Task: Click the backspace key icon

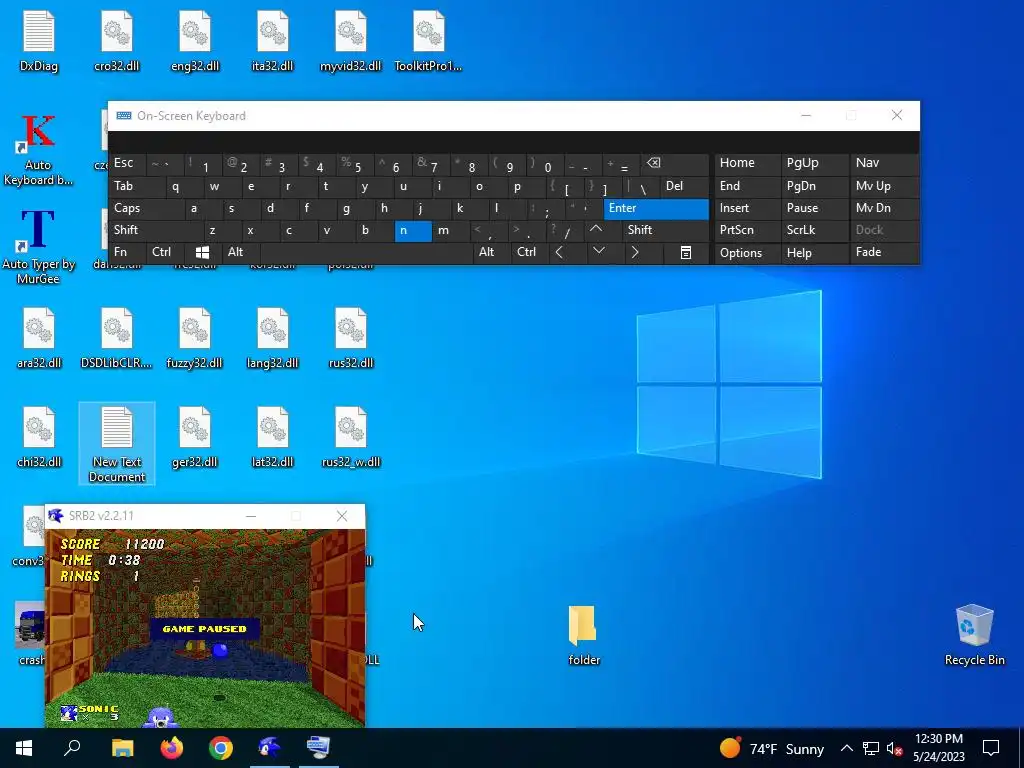Action: pos(675,163)
